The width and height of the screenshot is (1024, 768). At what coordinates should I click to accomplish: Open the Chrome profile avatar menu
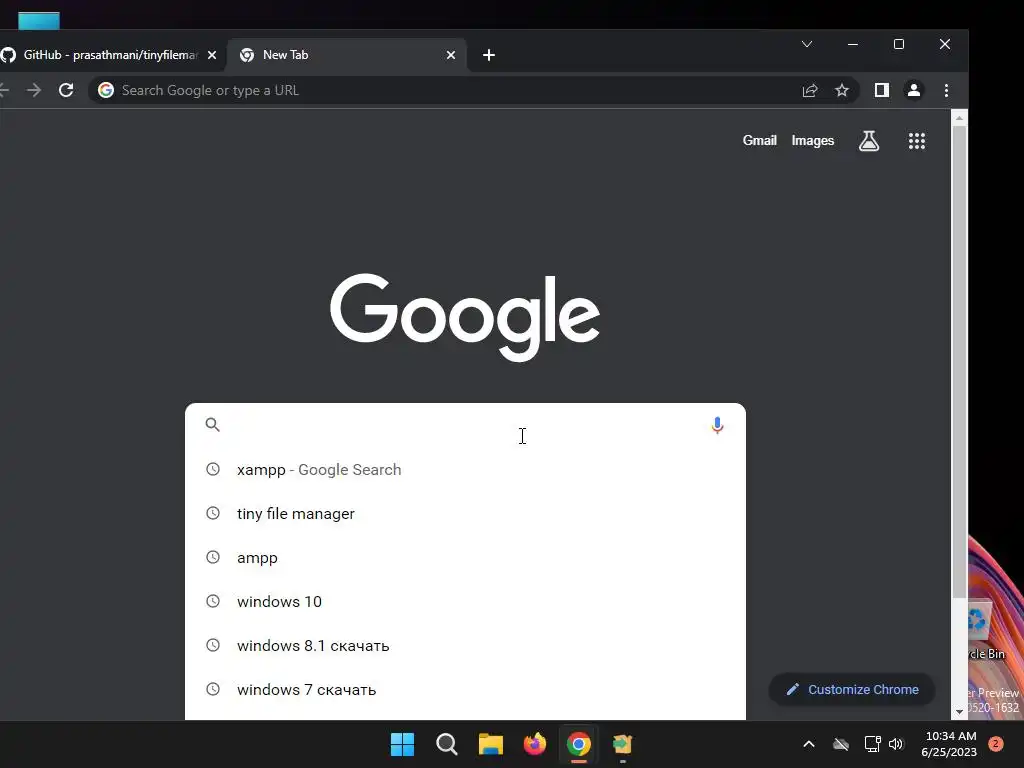(914, 90)
